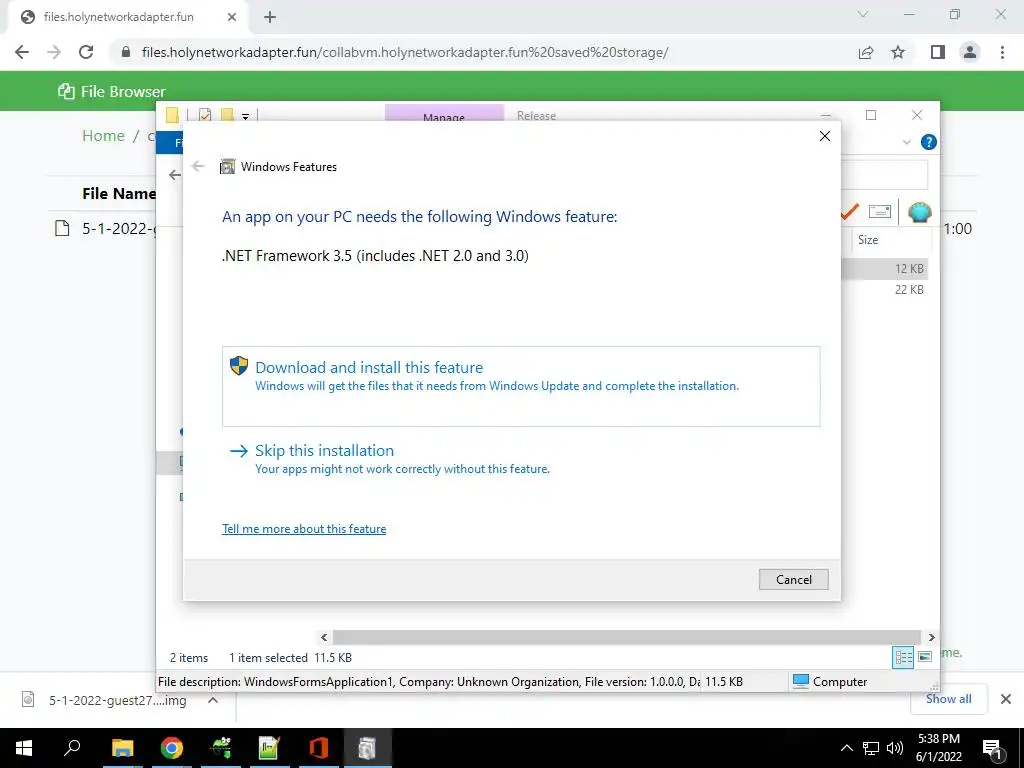Click the blue shell icon in Explorer
The height and width of the screenshot is (768, 1024).
(x=919, y=212)
